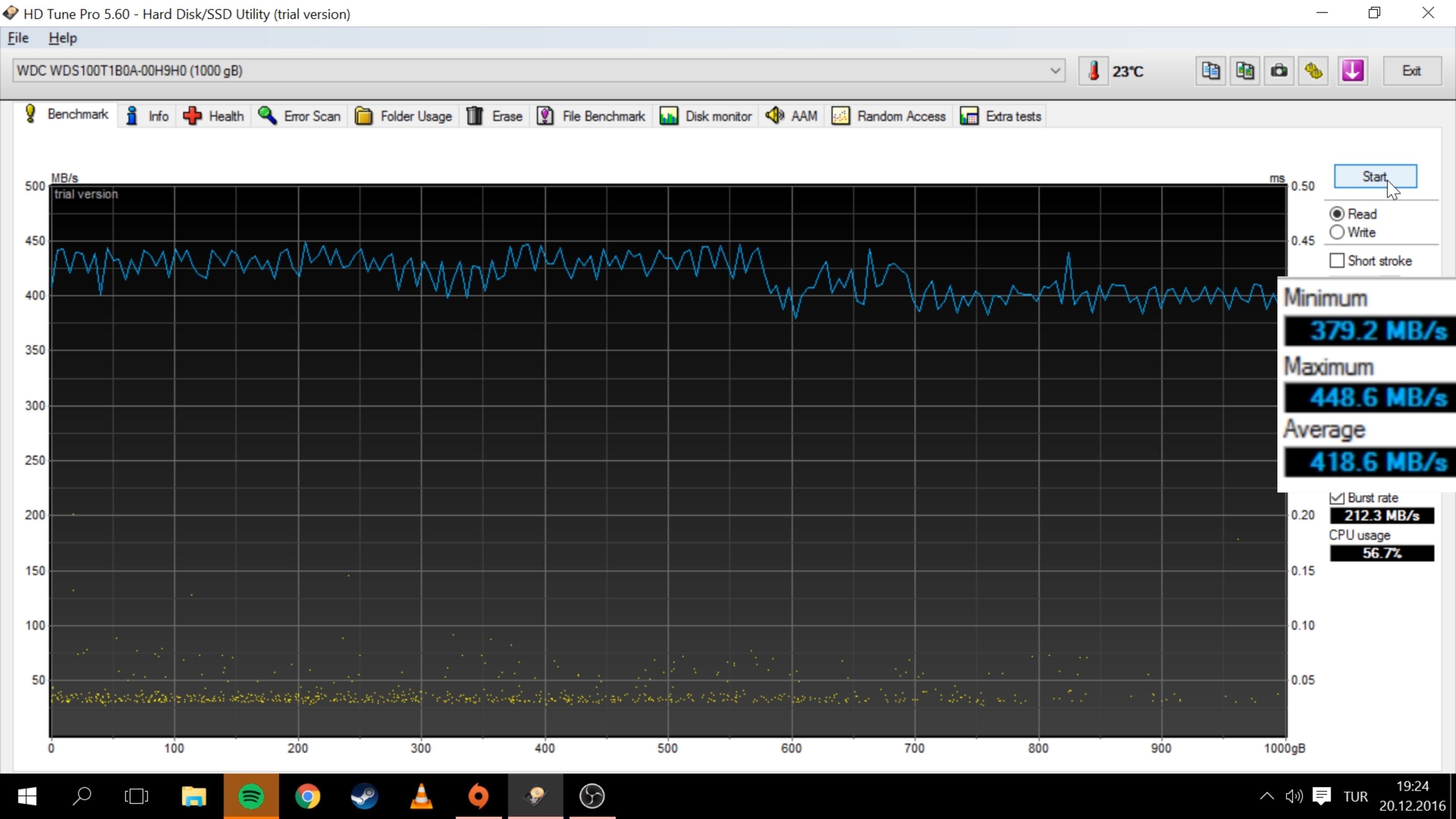Click the benchmark graph area

coord(668,461)
